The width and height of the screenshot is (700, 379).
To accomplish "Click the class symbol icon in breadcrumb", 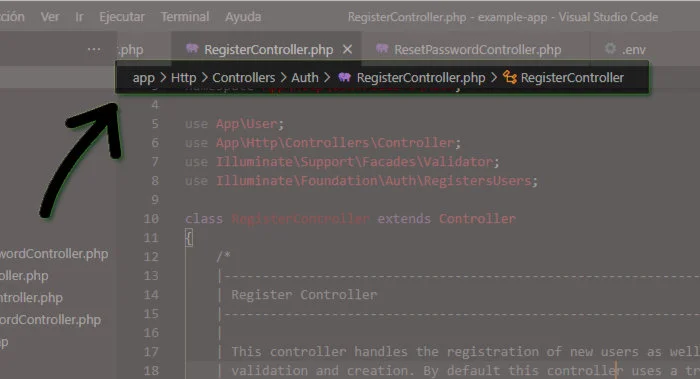I will [x=510, y=78].
